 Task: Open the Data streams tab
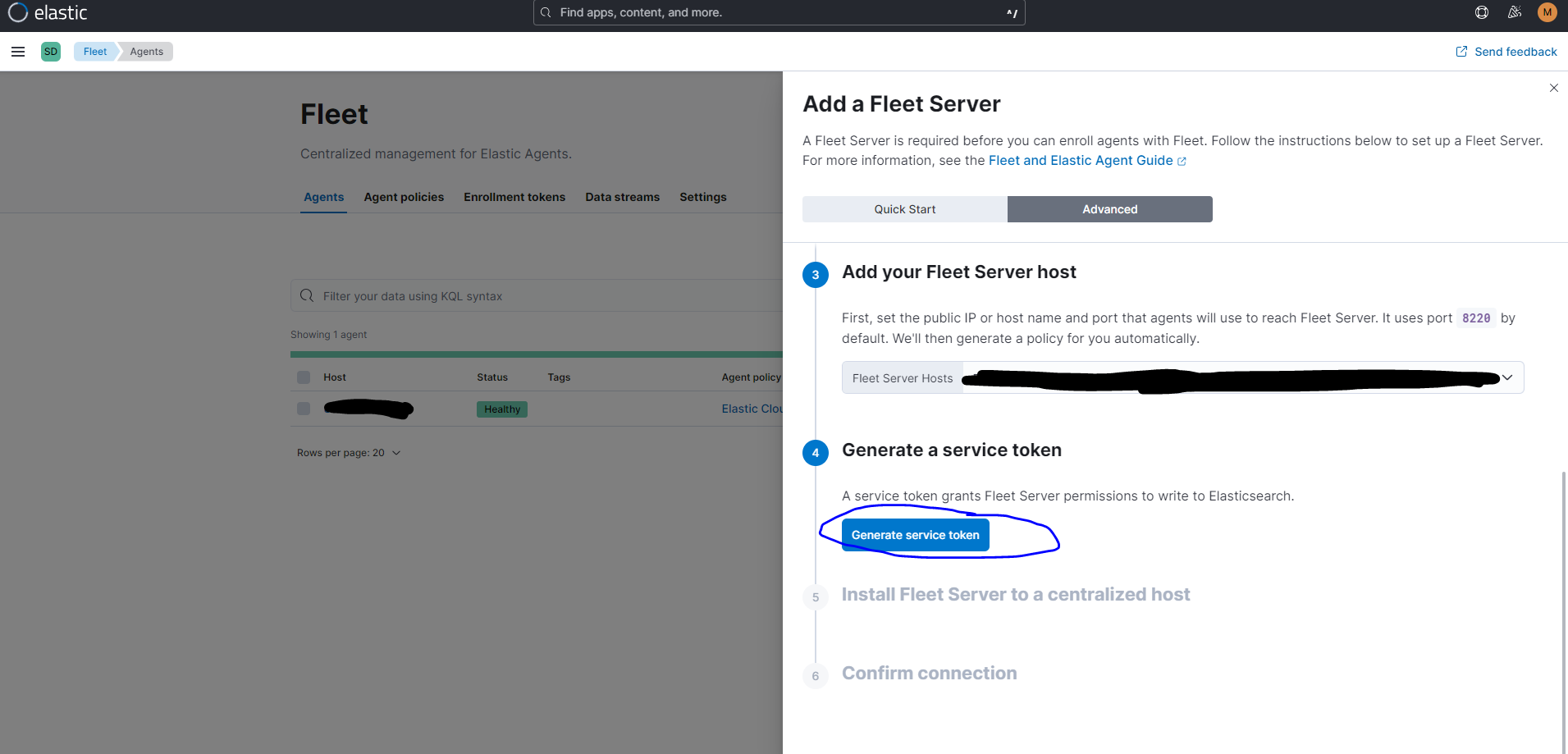tap(623, 197)
